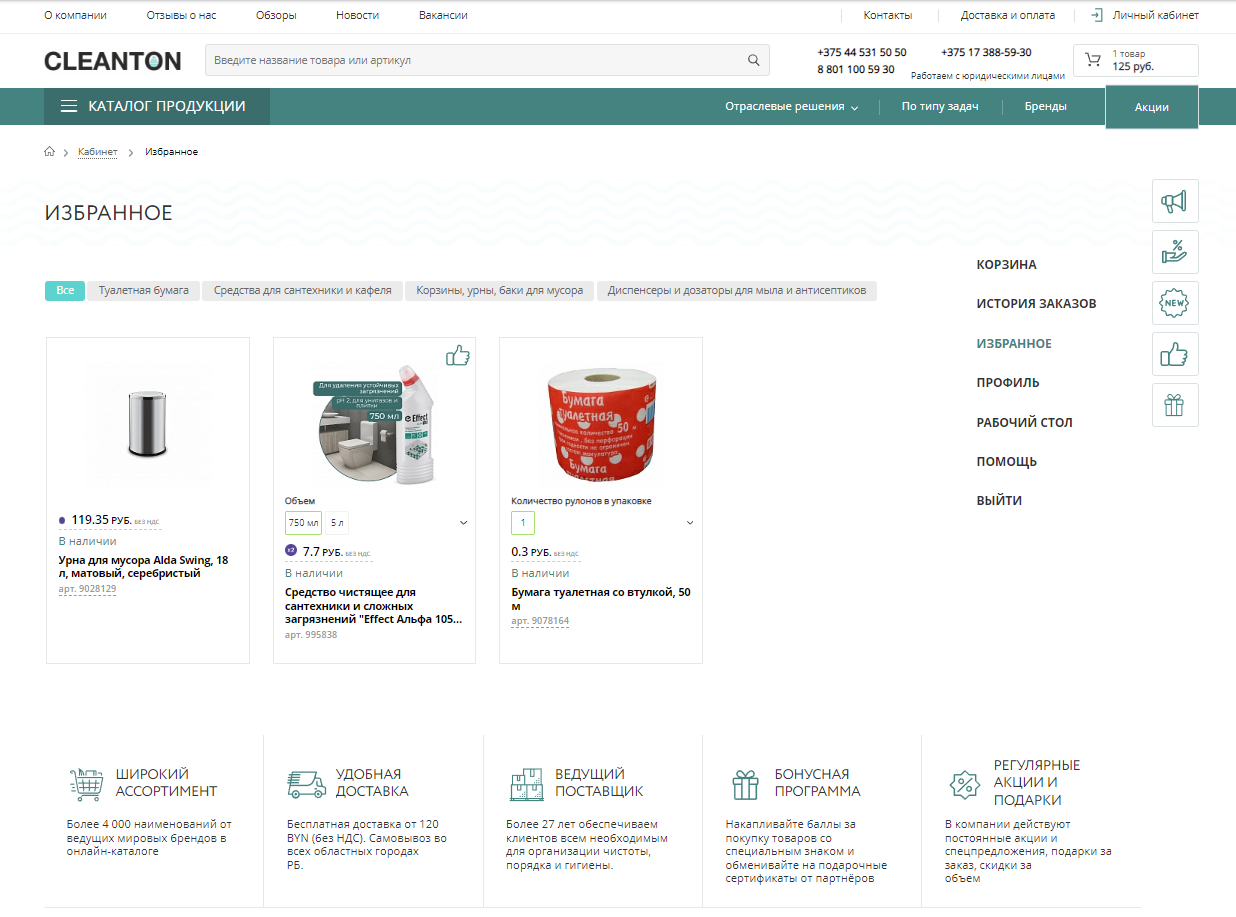Open the shopping cart icon in header

1092,60
